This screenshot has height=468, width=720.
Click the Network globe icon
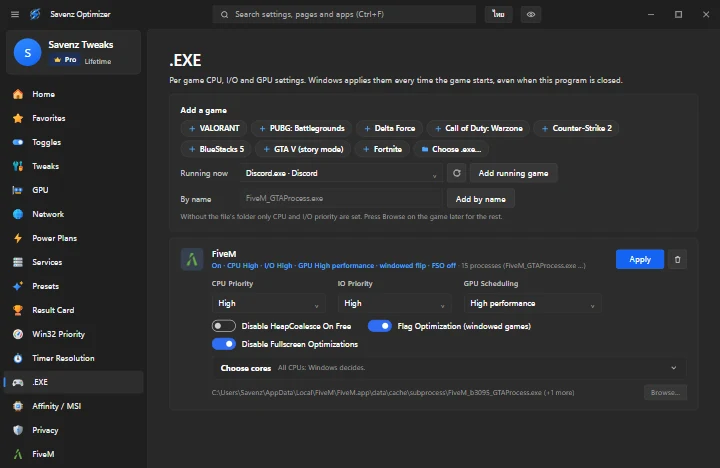coord(18,214)
